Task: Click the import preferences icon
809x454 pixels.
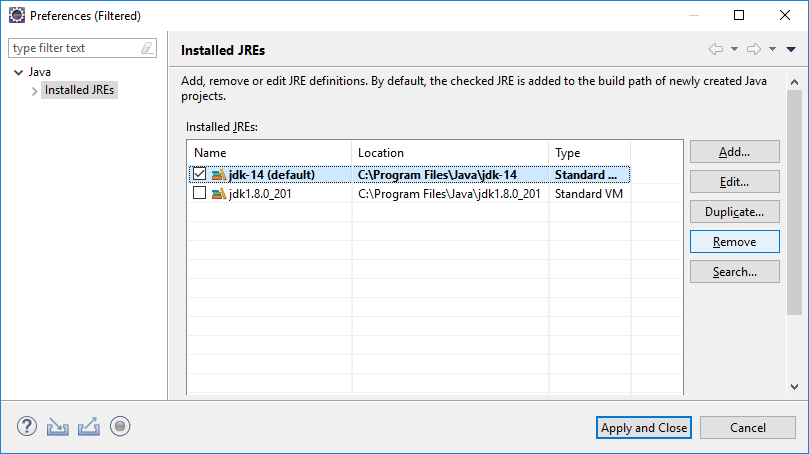Action: [57, 427]
